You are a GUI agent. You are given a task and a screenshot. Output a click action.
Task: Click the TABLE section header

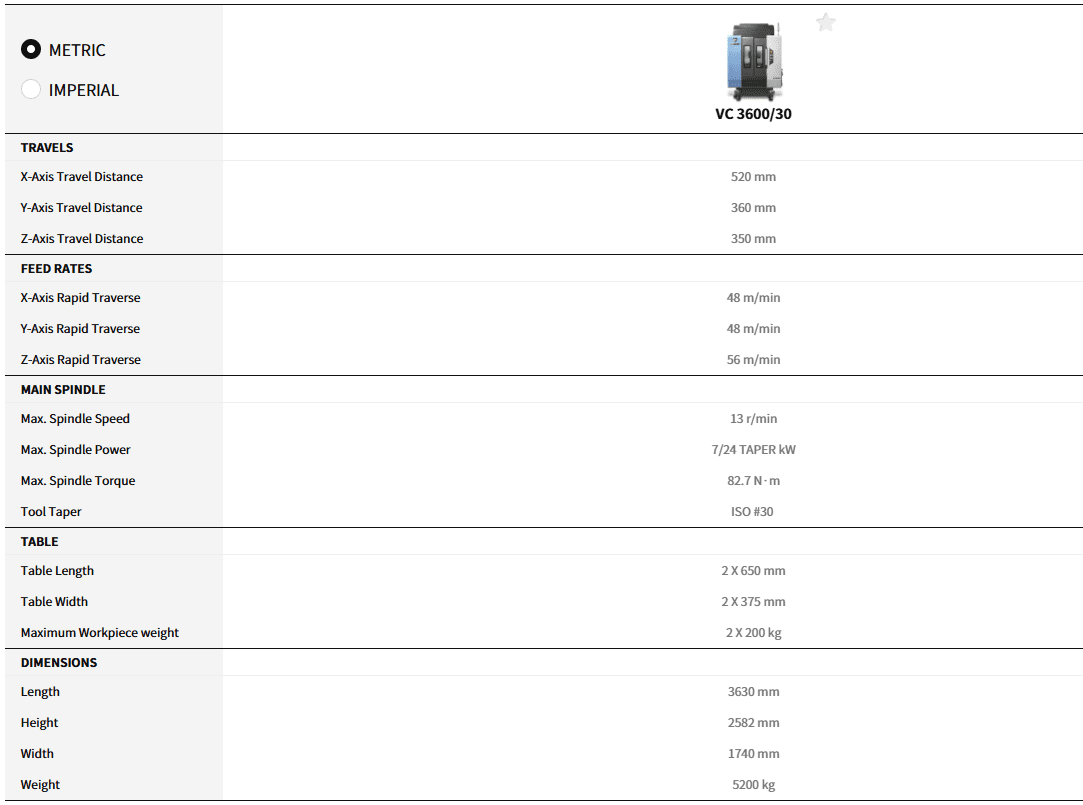(x=40, y=541)
